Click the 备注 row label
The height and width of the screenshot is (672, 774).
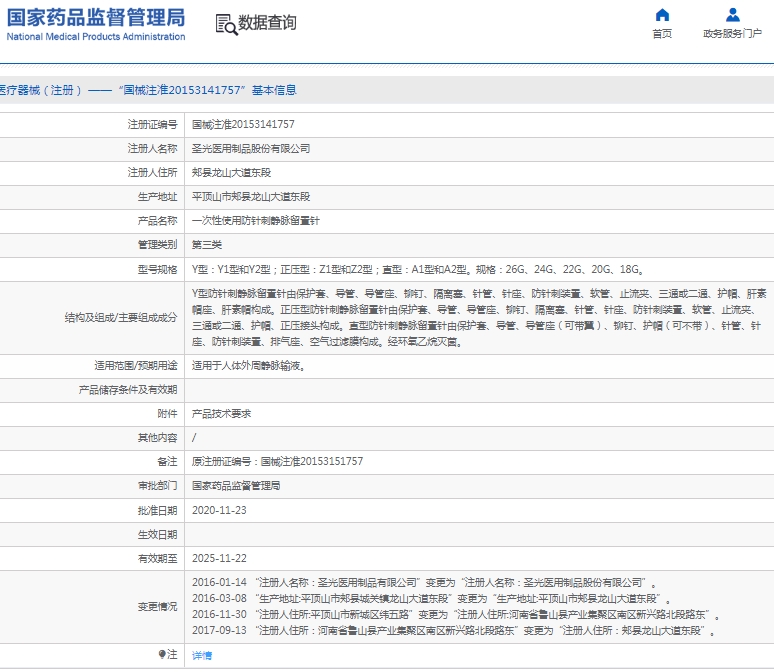[167, 462]
